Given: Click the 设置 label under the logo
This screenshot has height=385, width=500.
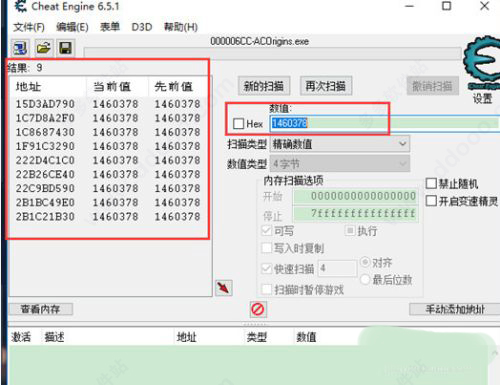Looking at the screenshot, I should 482,98.
